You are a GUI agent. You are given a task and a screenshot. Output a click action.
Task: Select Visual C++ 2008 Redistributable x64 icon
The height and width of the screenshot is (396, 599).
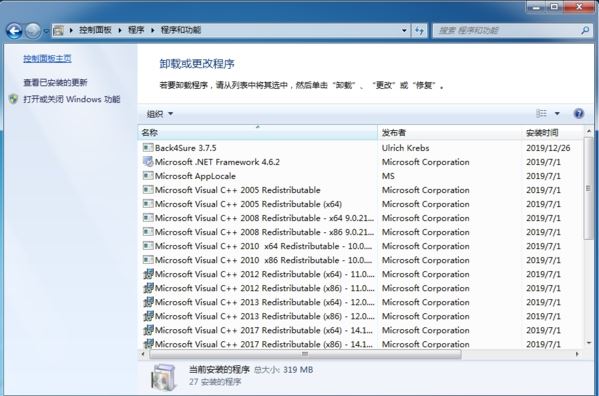148,218
